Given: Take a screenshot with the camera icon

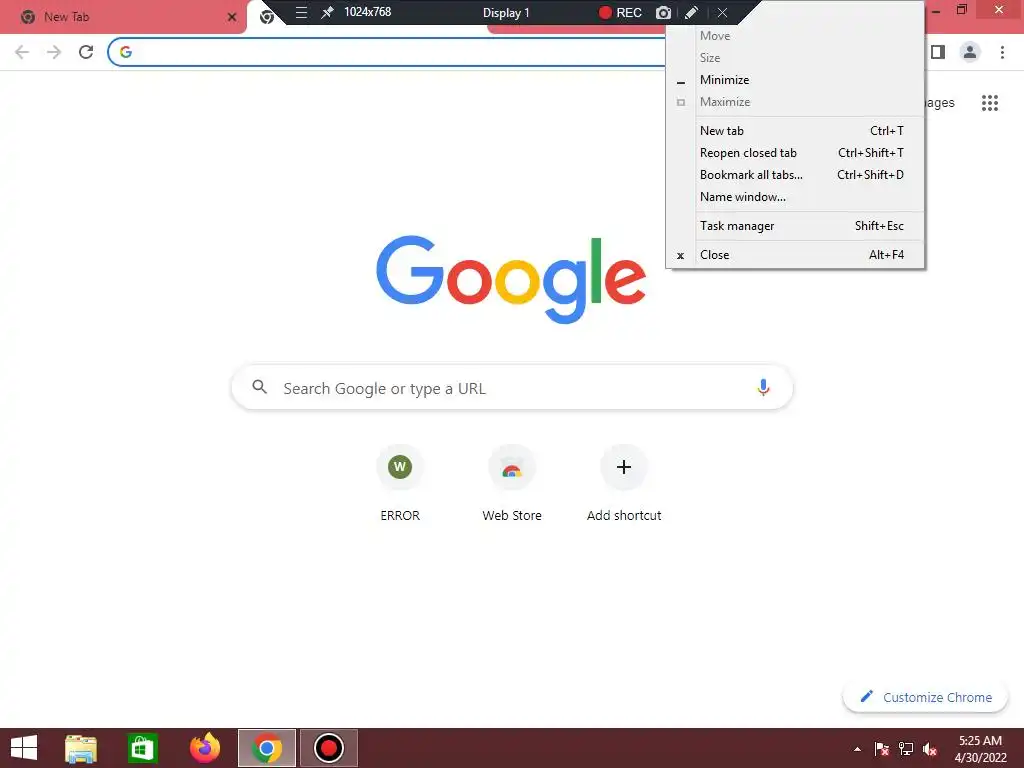Looking at the screenshot, I should pos(663,12).
